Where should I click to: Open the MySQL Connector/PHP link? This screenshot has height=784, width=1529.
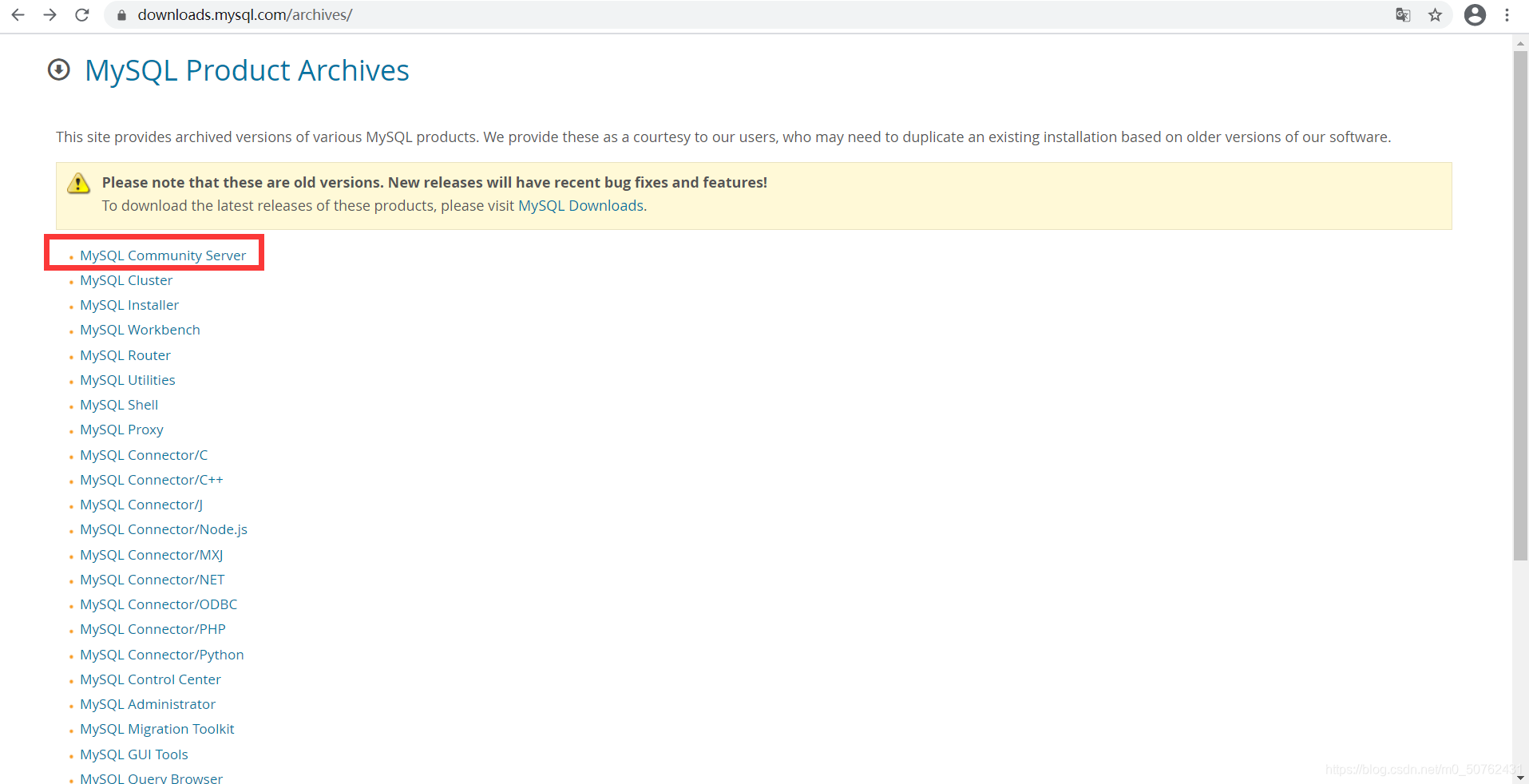coord(153,629)
